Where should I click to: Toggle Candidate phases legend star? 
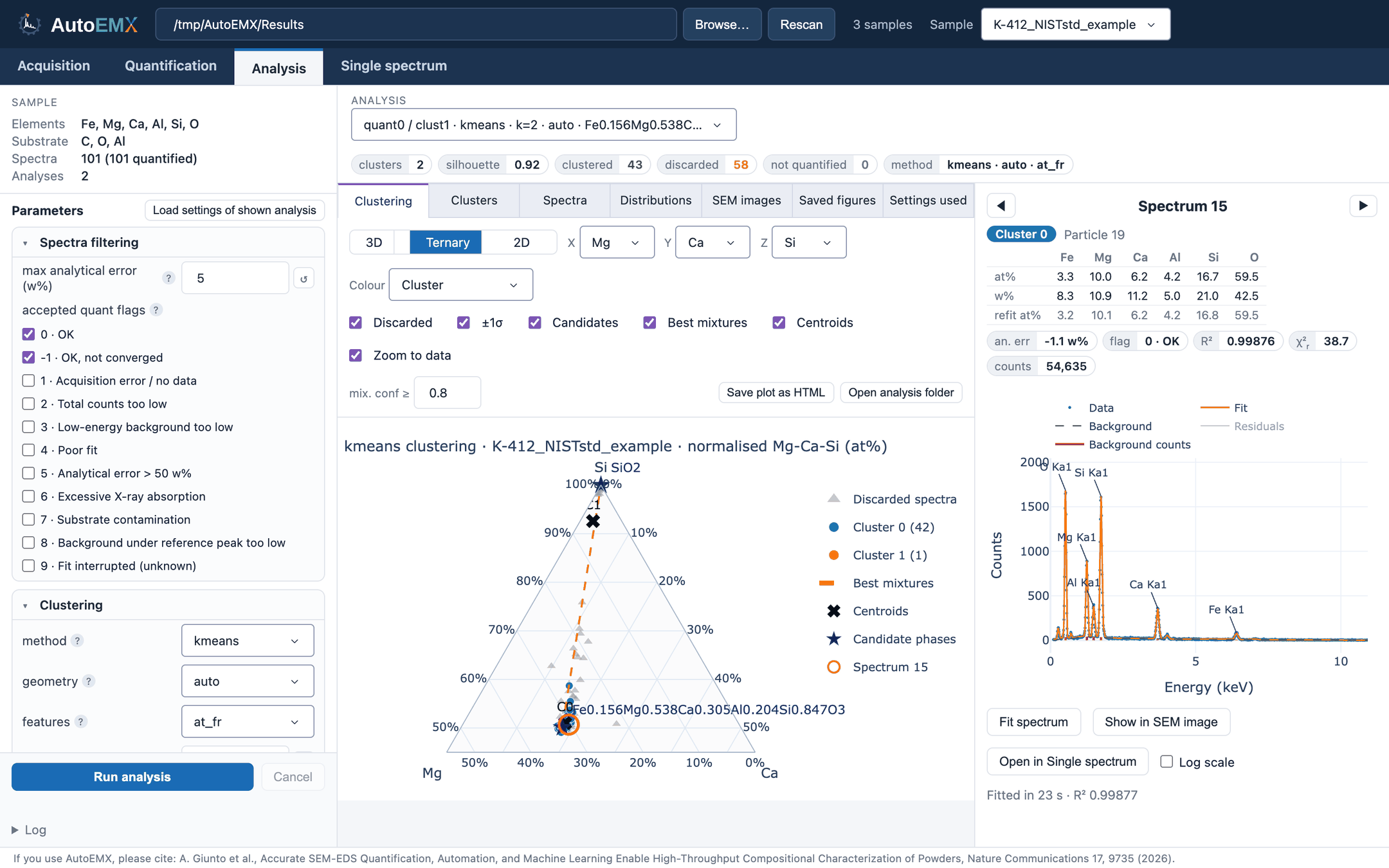(x=833, y=639)
